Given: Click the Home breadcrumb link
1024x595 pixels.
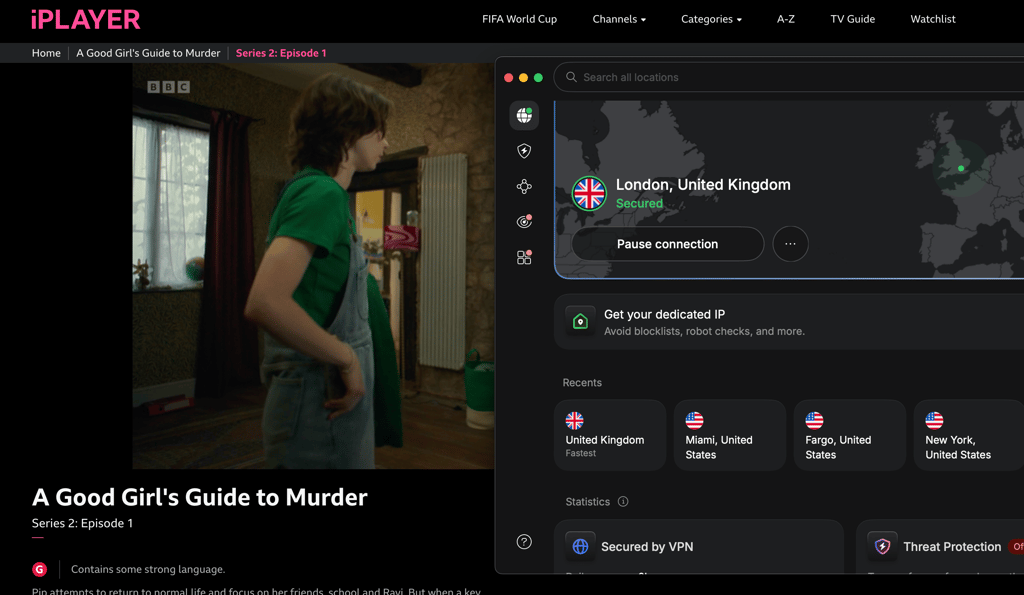Looking at the screenshot, I should pos(46,53).
